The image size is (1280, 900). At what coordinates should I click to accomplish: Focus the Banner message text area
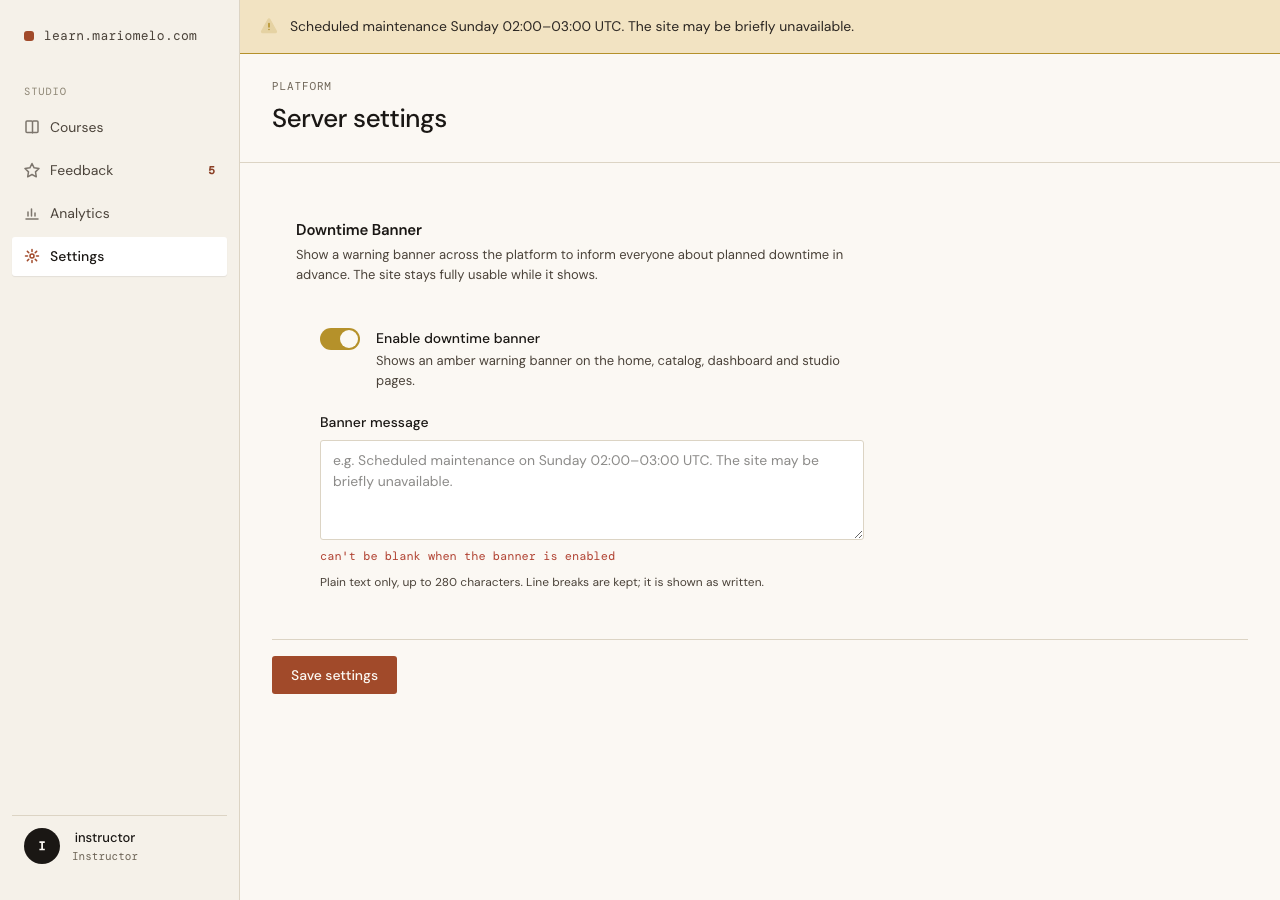pyautogui.click(x=592, y=490)
